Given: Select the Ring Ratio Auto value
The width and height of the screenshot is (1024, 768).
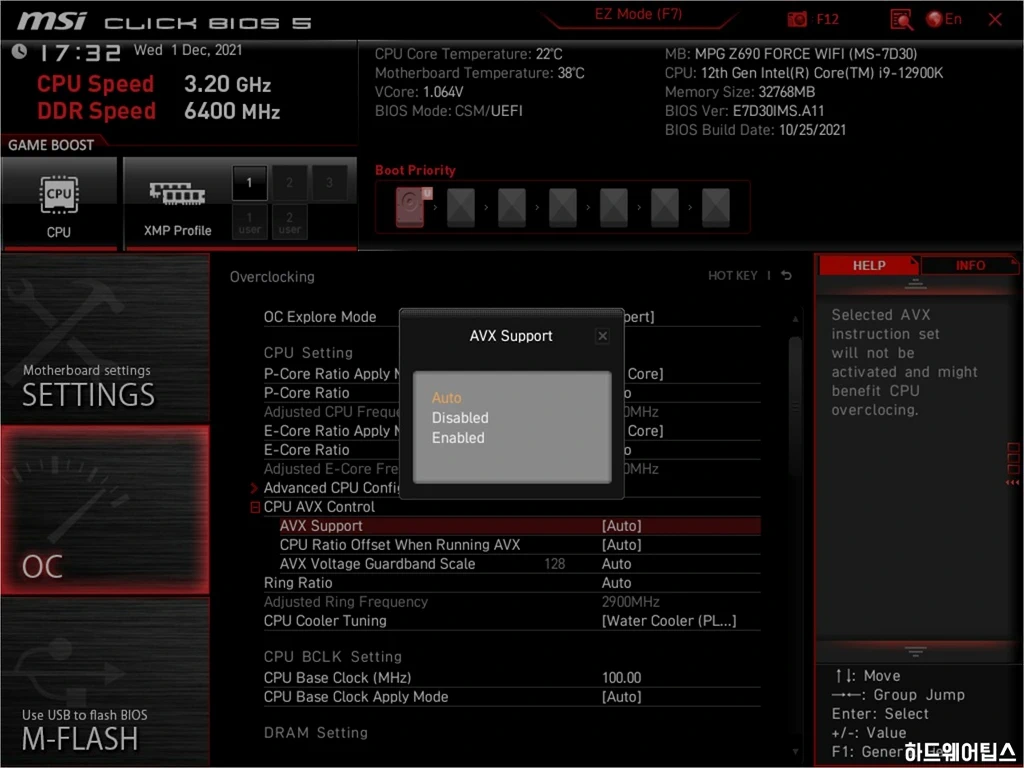Looking at the screenshot, I should [616, 583].
